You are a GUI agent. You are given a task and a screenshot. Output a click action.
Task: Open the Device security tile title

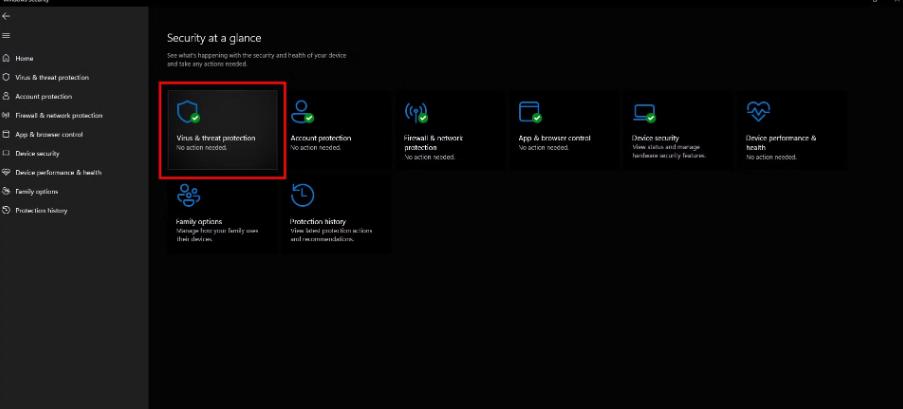click(655, 138)
